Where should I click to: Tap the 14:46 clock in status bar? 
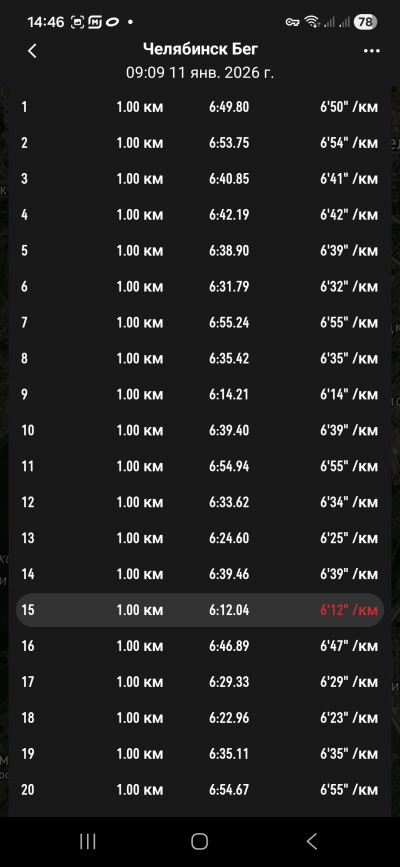(45, 22)
